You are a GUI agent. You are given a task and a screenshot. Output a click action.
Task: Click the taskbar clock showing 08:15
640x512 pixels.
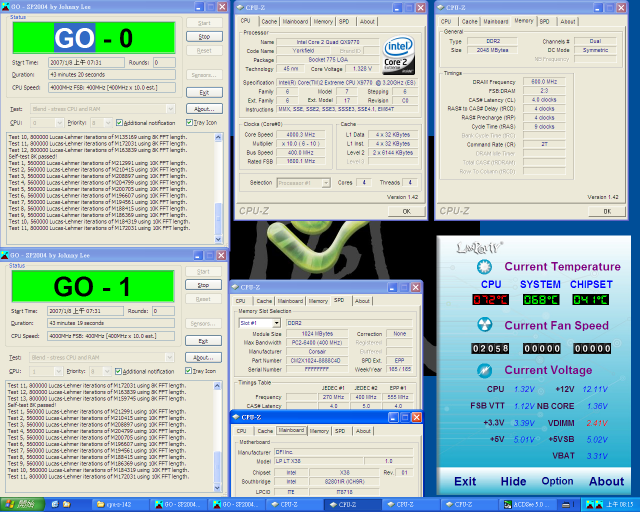tap(620, 505)
